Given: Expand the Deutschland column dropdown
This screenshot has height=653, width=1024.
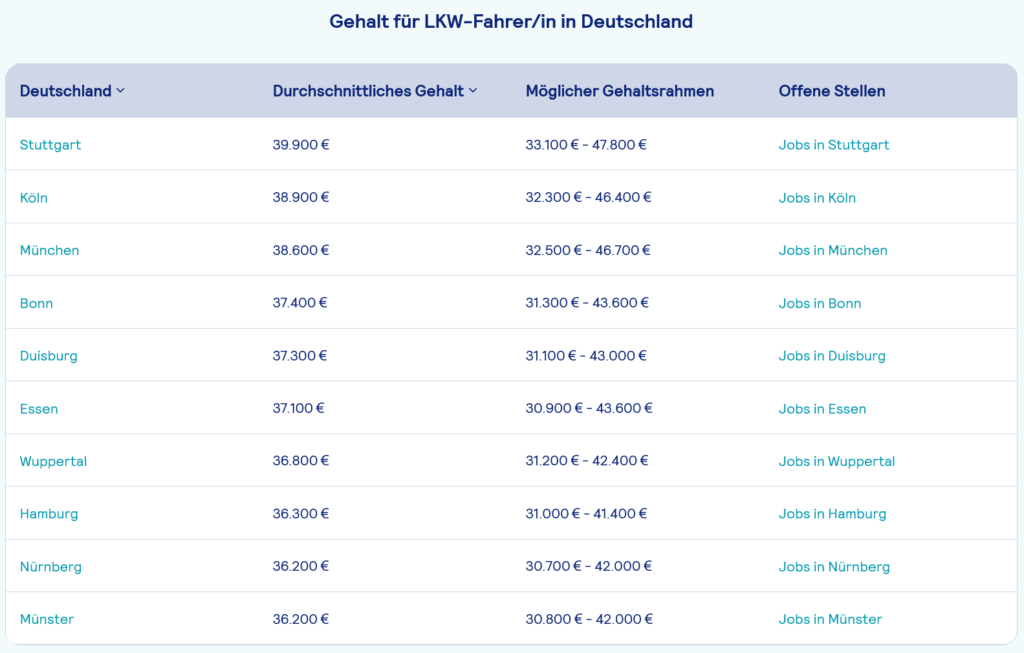Looking at the screenshot, I should point(120,91).
